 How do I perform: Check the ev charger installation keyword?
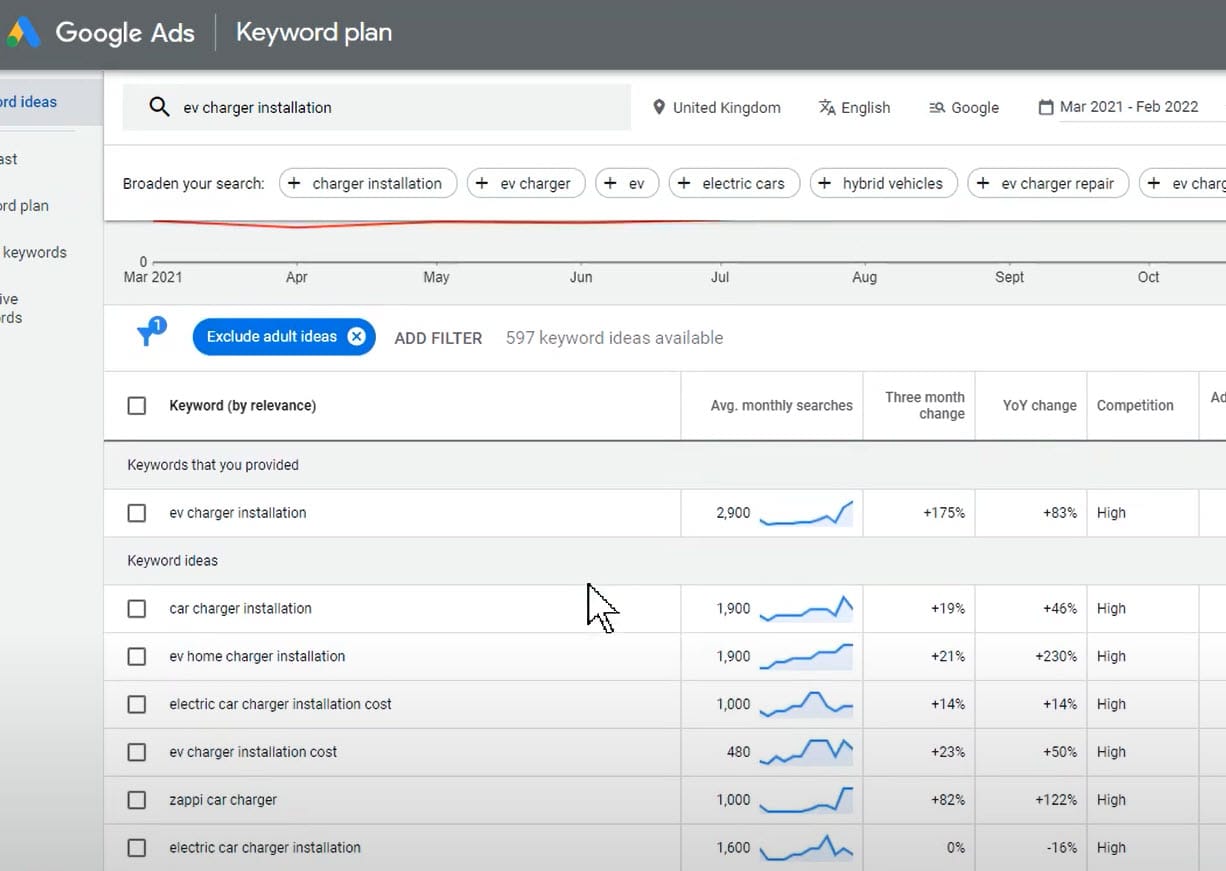[x=137, y=513]
